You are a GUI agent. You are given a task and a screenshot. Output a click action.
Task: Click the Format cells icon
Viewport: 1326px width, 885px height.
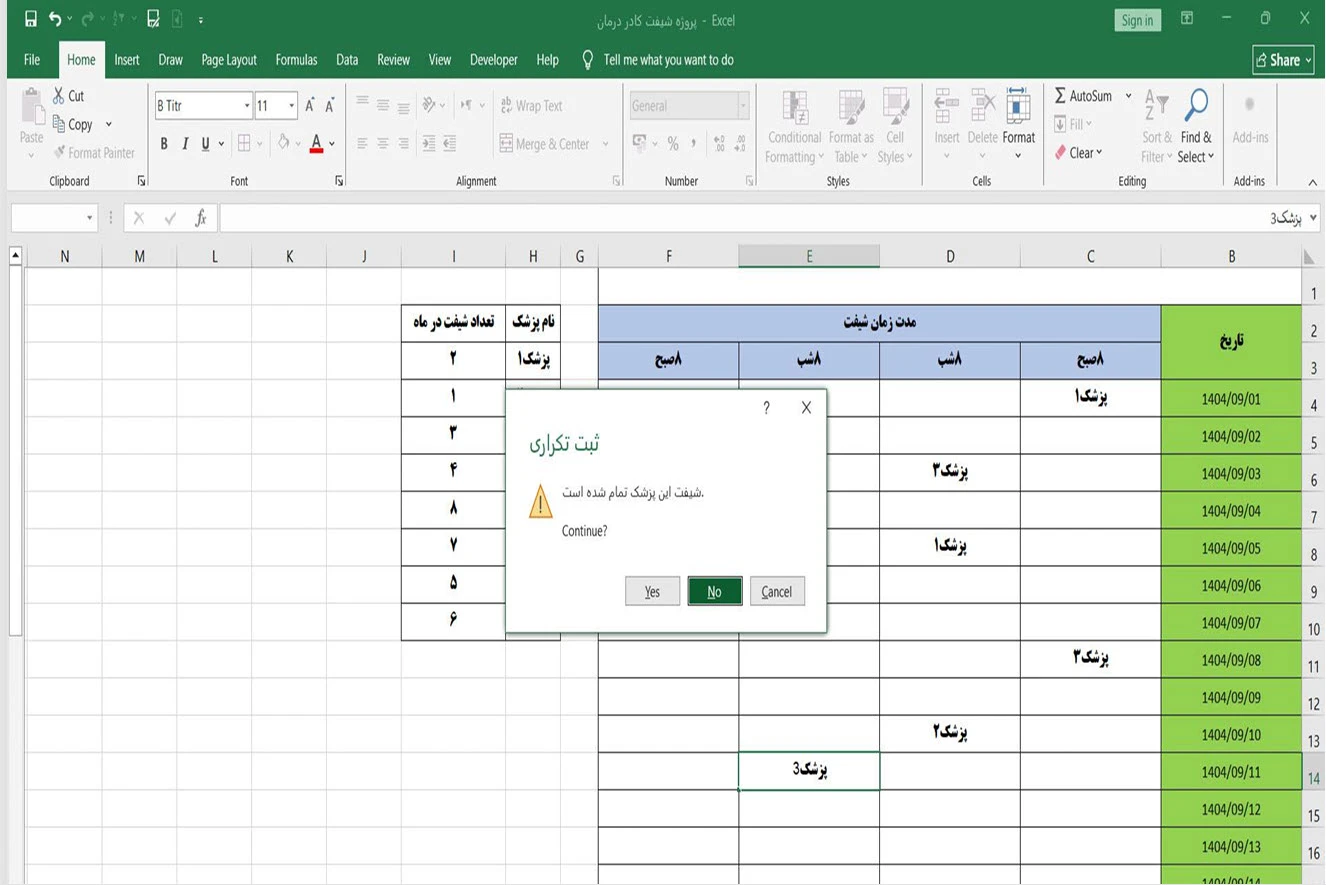(x=1018, y=106)
